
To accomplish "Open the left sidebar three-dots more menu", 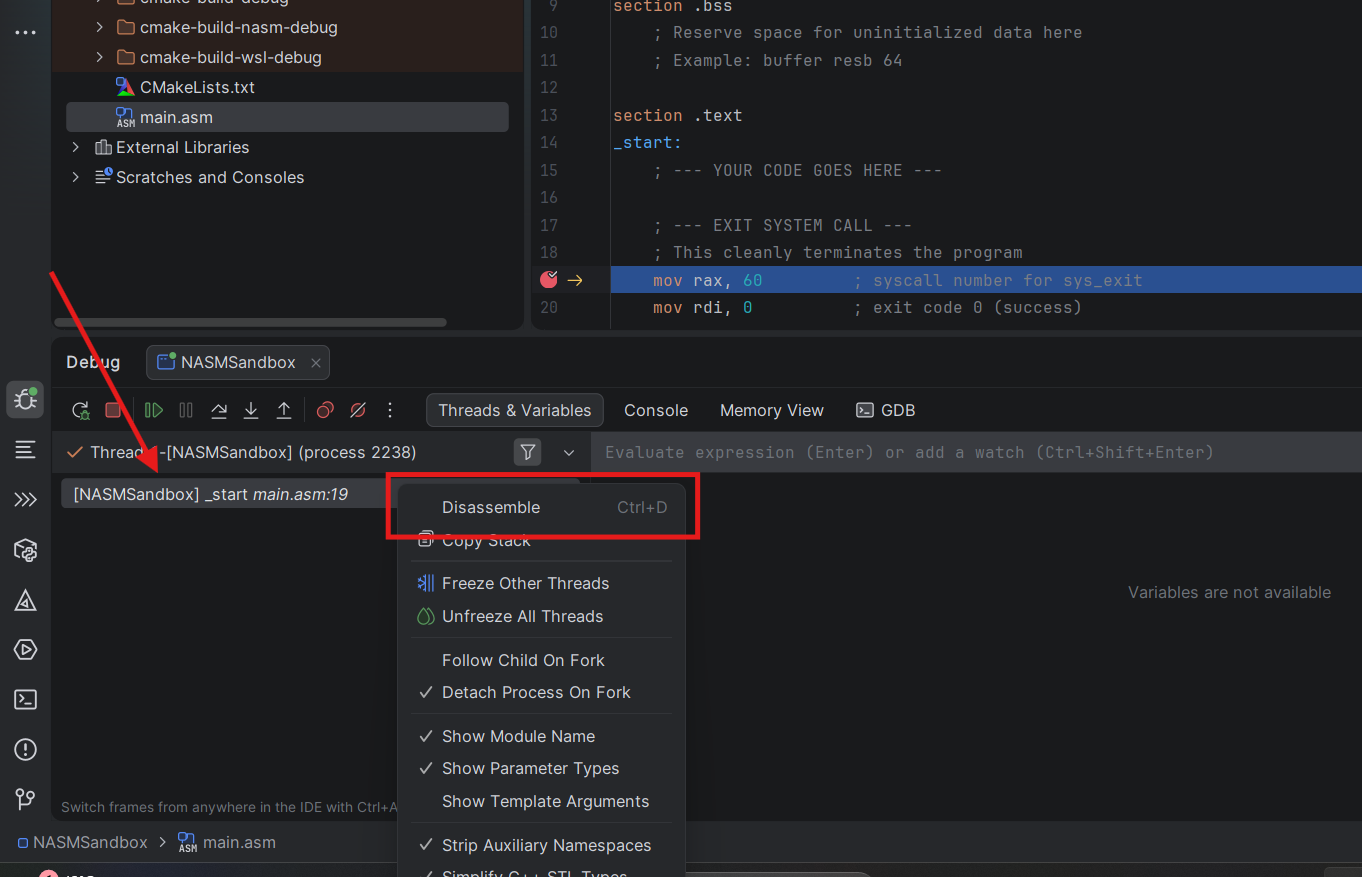I will pyautogui.click(x=25, y=33).
